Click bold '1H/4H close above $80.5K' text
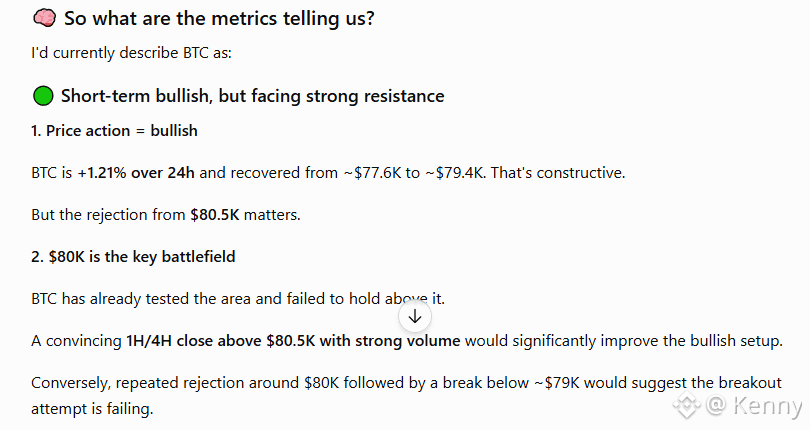 click(x=221, y=341)
